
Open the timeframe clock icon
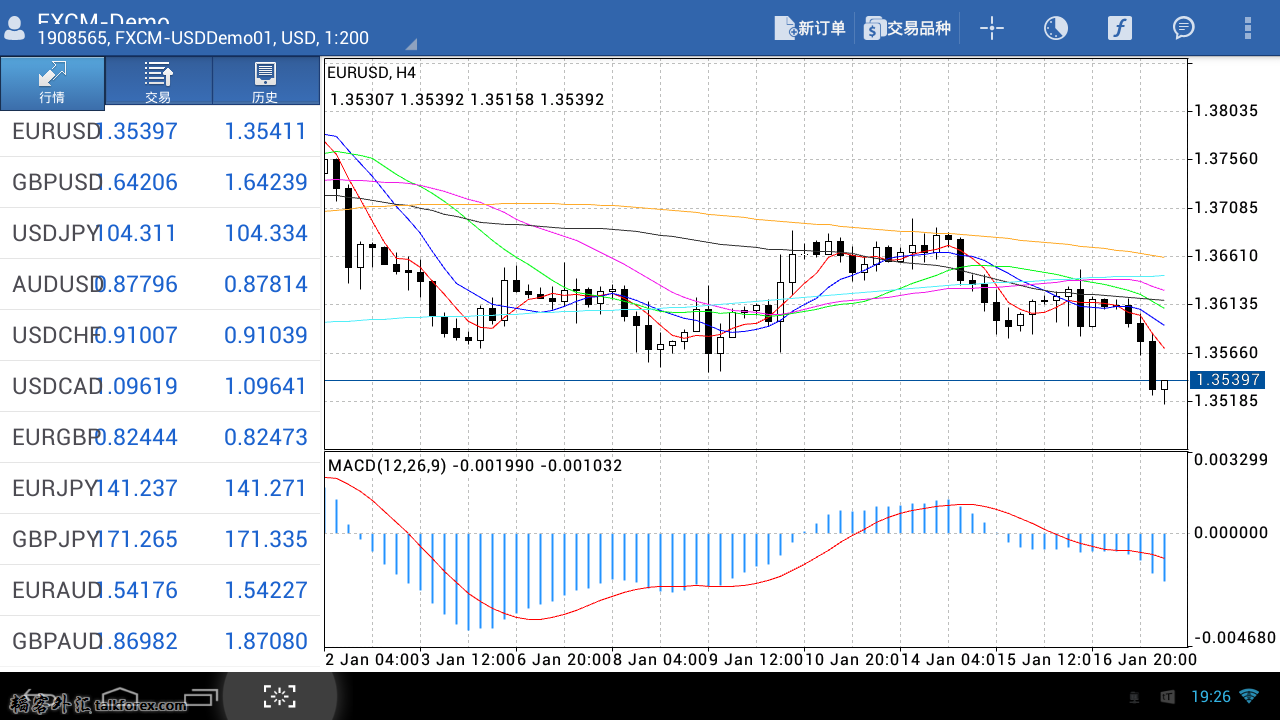tap(1055, 28)
